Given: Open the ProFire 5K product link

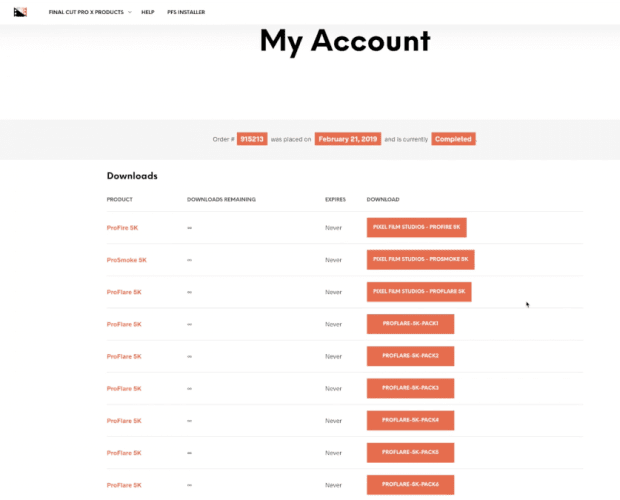Looking at the screenshot, I should pyautogui.click(x=122, y=228).
